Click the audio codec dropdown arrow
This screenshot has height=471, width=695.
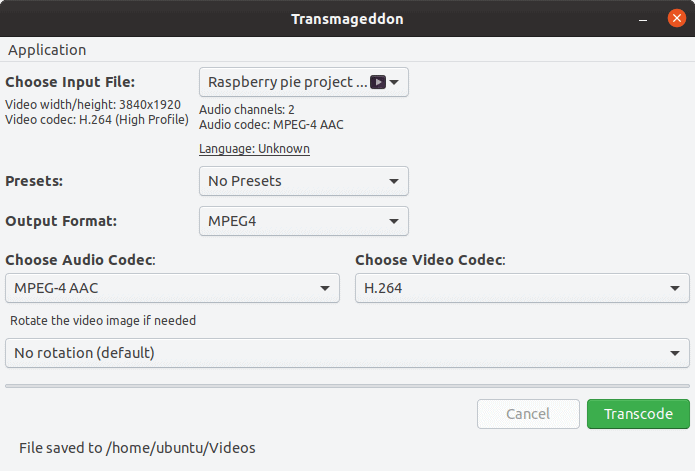pos(323,290)
